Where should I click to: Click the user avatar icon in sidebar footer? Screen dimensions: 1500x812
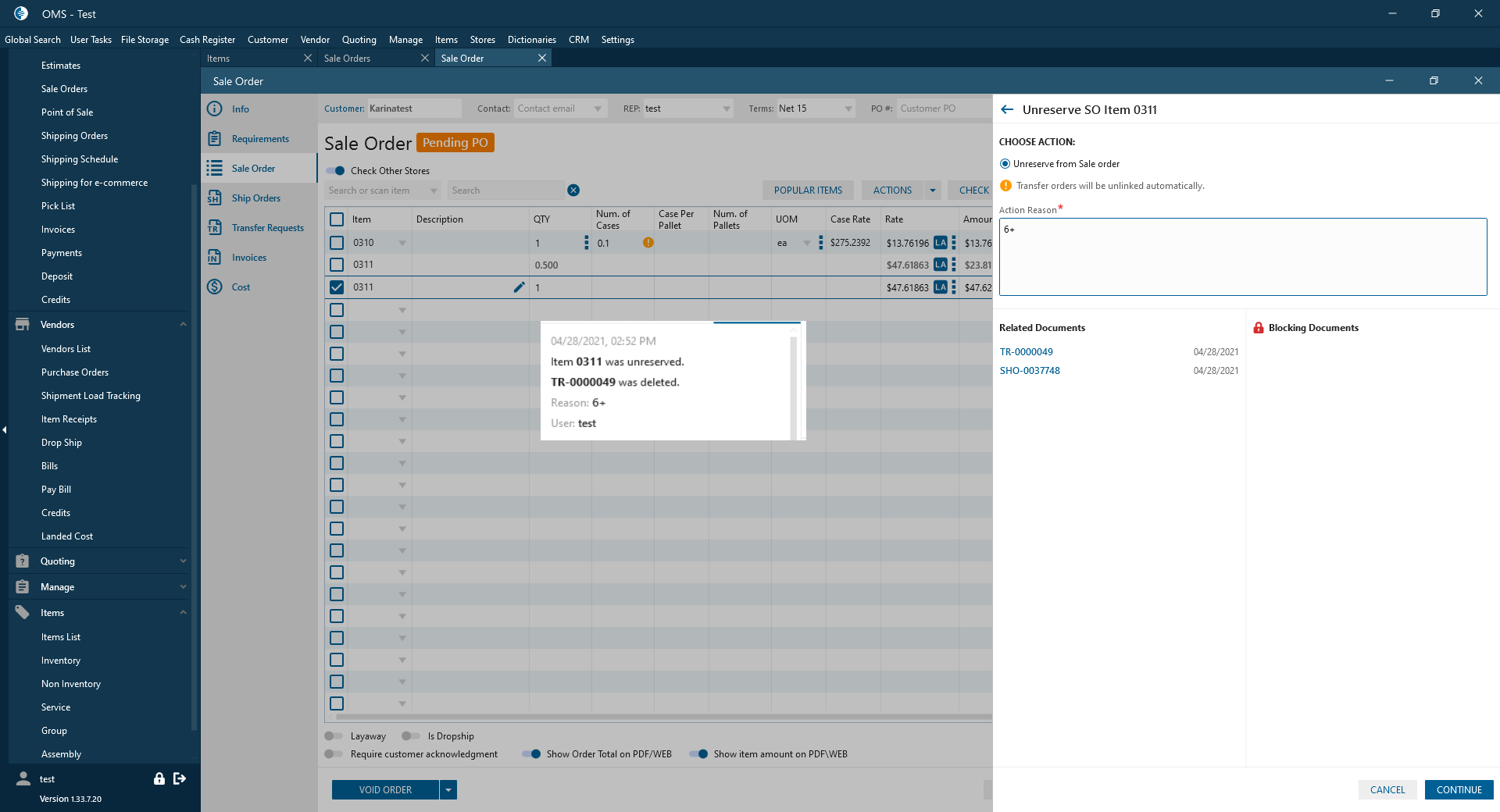click(23, 778)
